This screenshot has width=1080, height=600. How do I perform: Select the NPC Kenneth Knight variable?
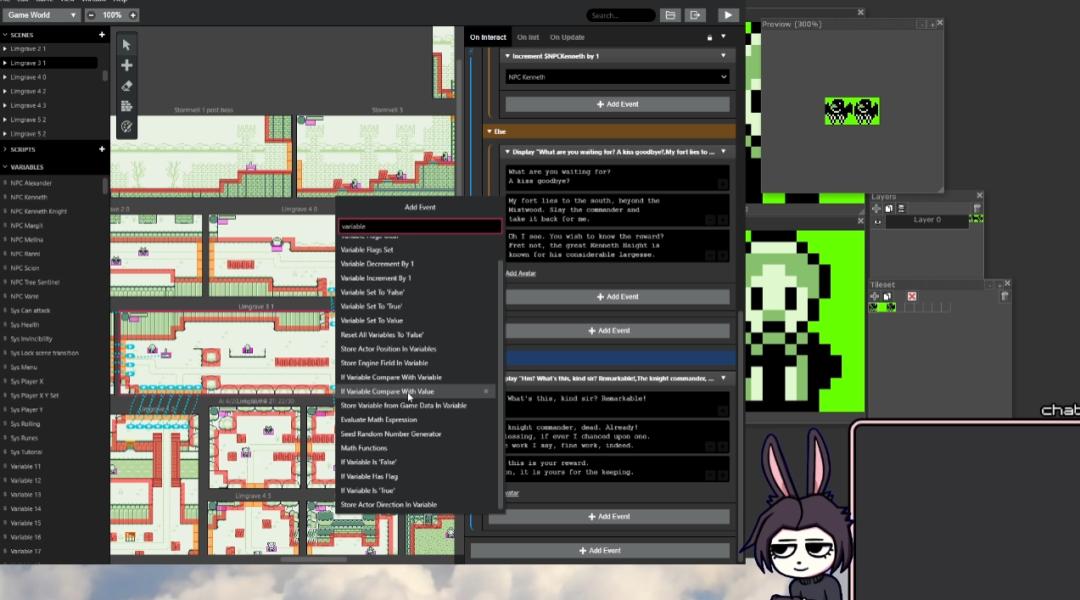click(39, 211)
